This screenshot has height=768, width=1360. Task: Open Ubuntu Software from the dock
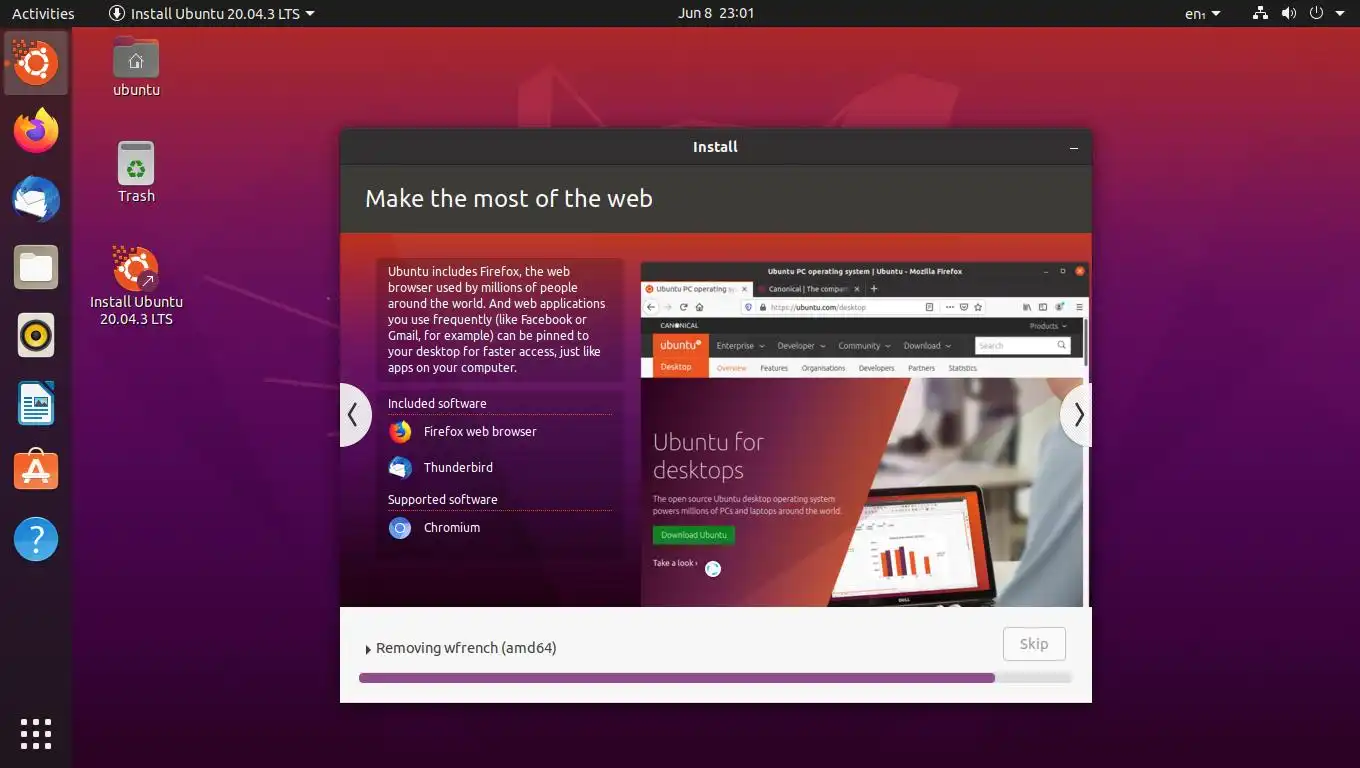[36, 471]
